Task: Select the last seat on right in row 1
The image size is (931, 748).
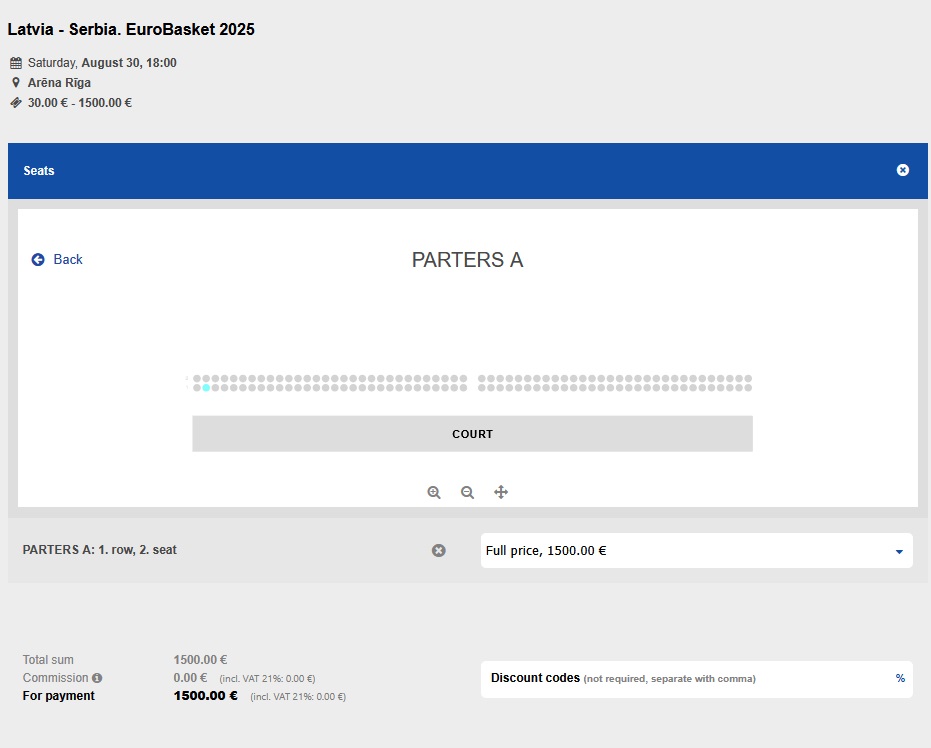Action: pyautogui.click(x=747, y=388)
